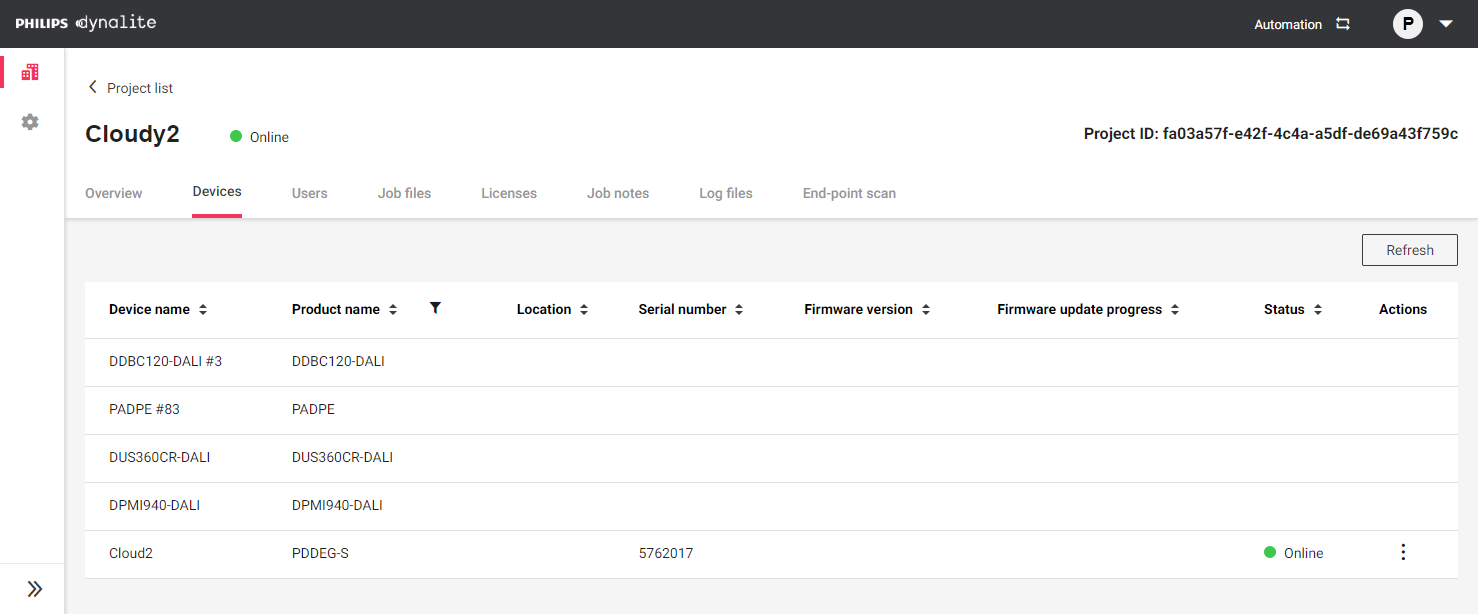
Task: Sort by Status column arrows
Action: (1318, 310)
